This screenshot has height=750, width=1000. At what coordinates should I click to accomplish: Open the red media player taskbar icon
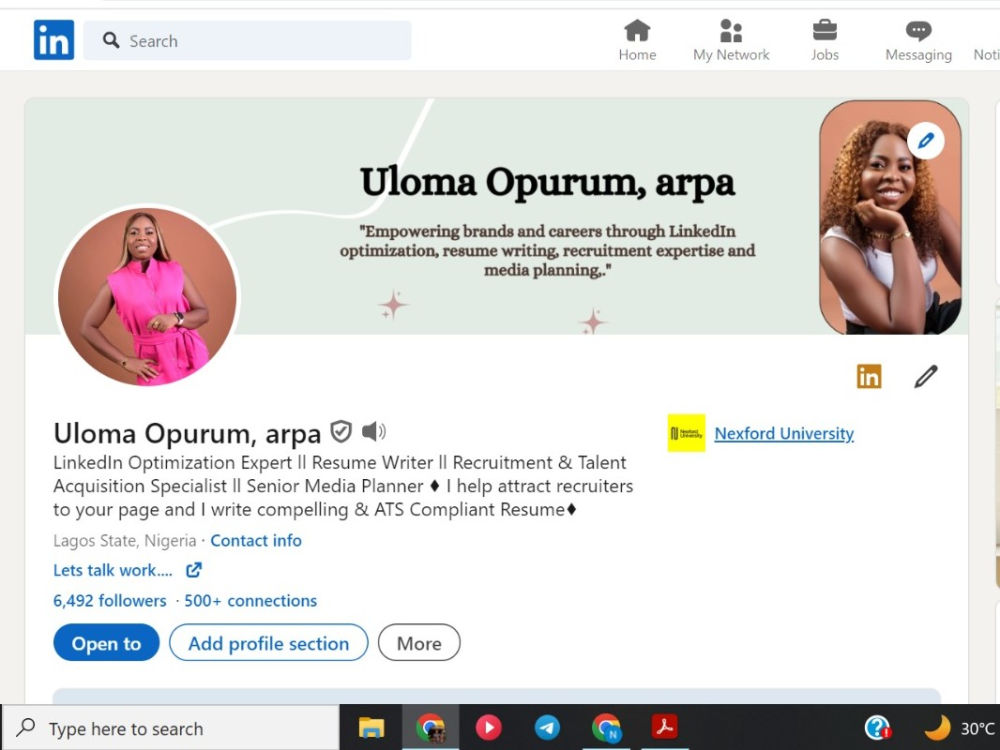tap(489, 727)
